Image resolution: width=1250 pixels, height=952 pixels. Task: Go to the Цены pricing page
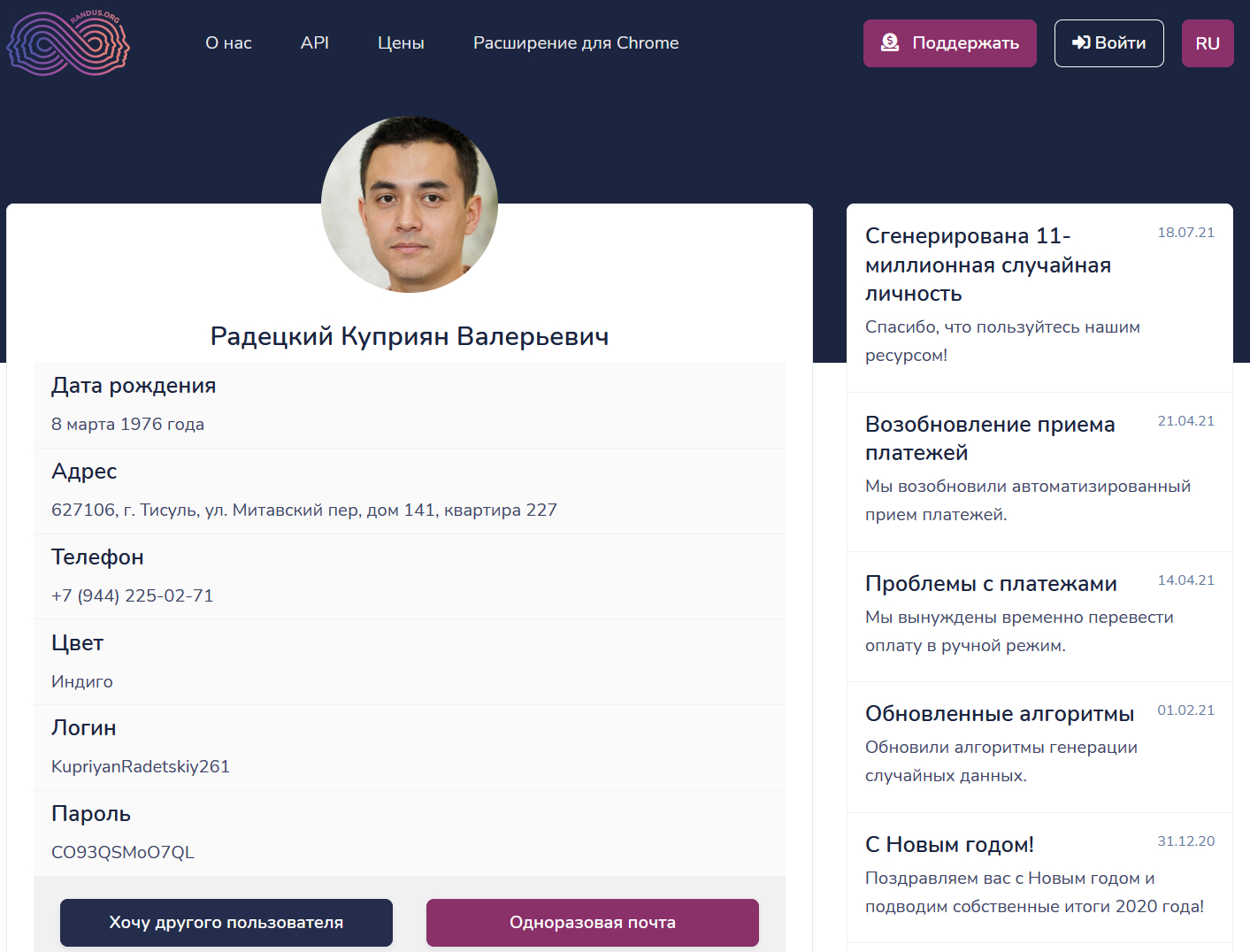pos(401,42)
